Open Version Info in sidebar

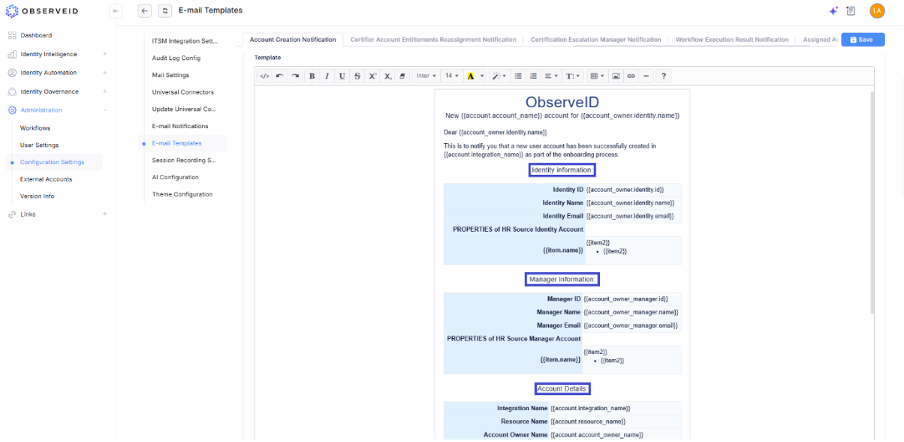(x=37, y=197)
